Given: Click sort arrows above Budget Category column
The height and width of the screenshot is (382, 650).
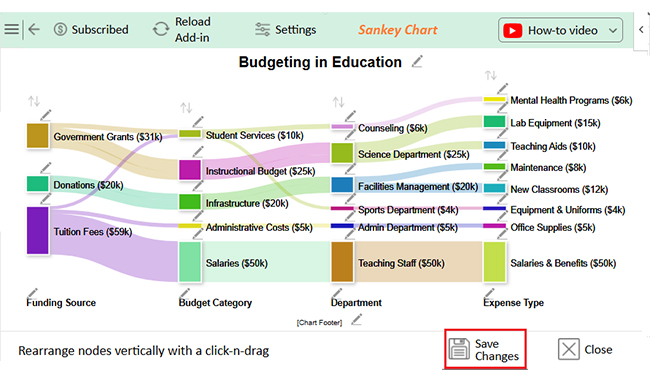Looking at the screenshot, I should pyautogui.click(x=186, y=108).
